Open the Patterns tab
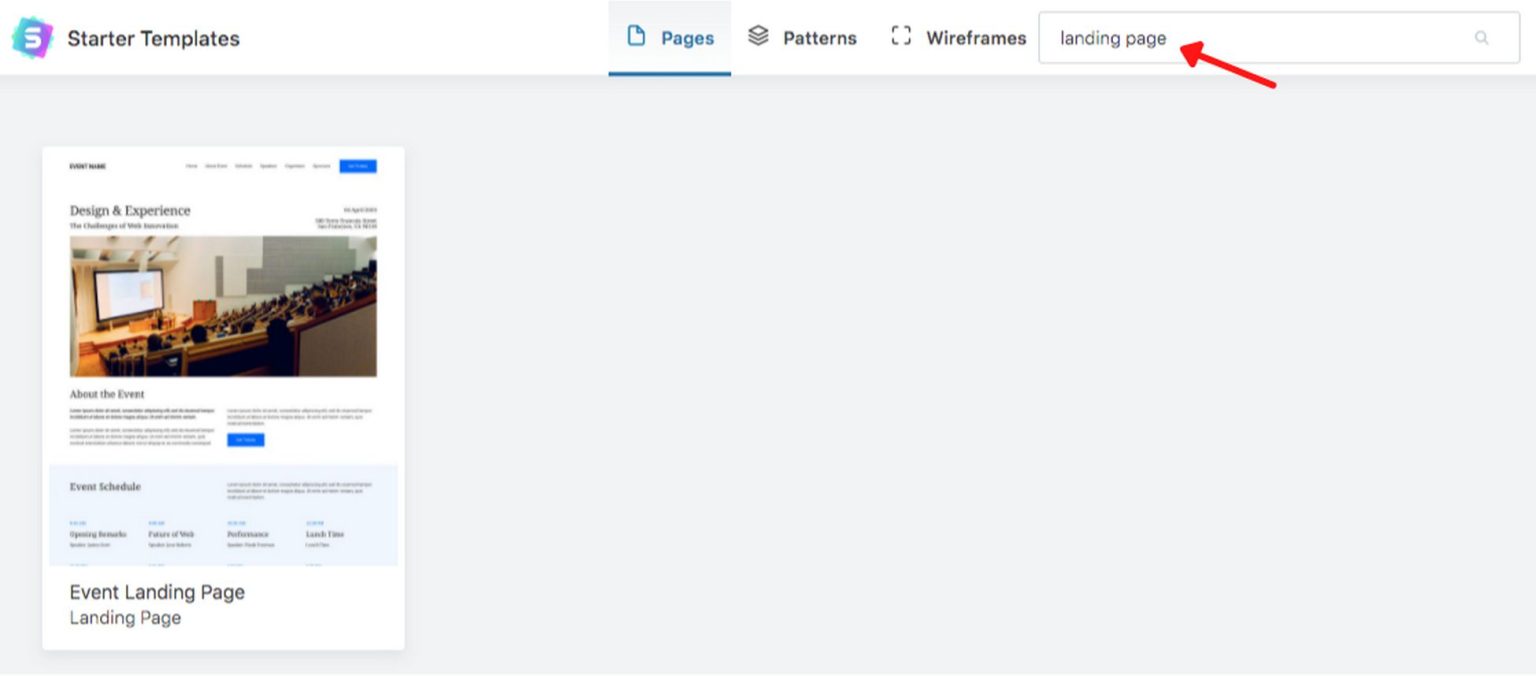The width and height of the screenshot is (1536, 676). [802, 38]
